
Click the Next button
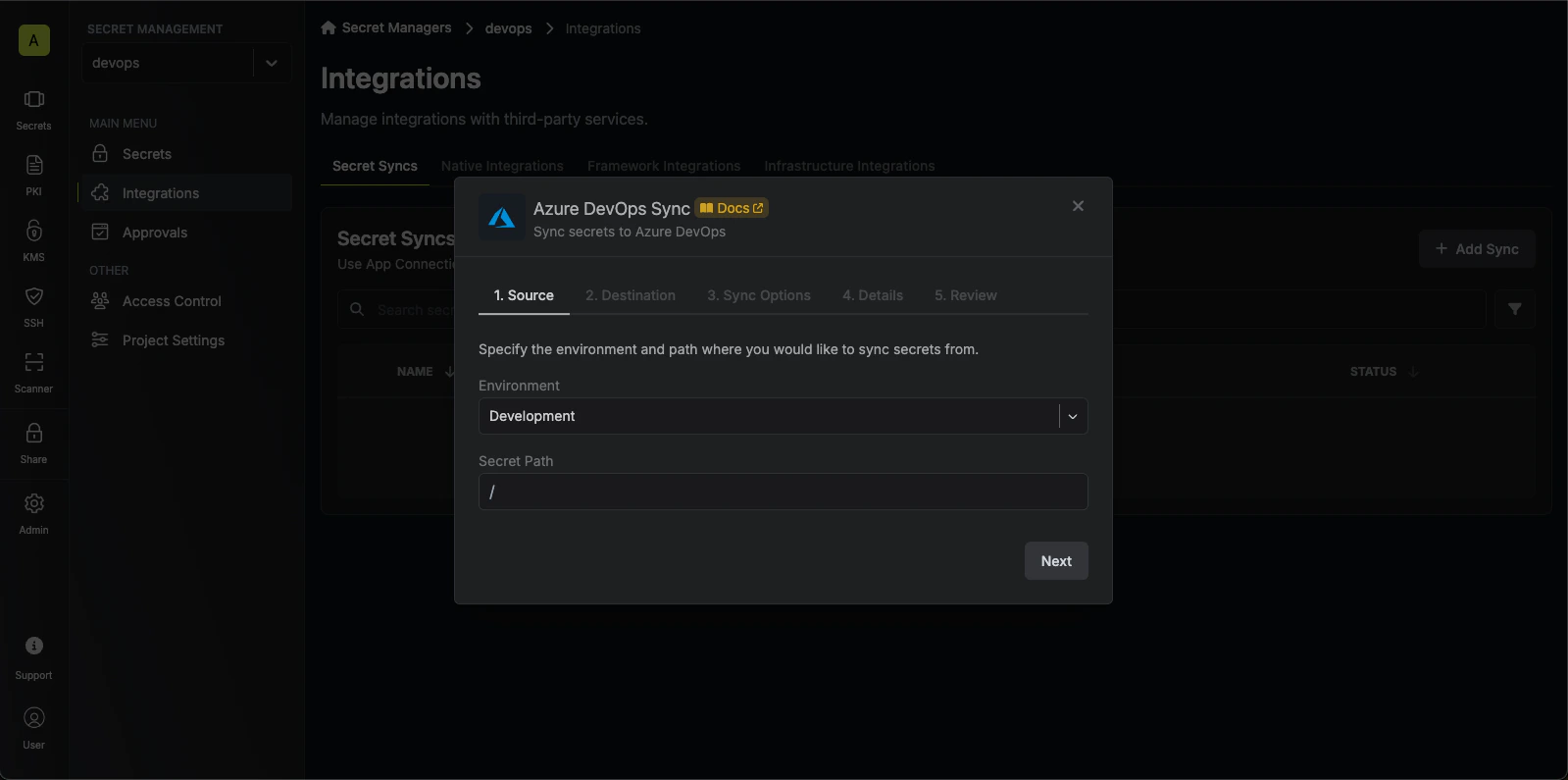pos(1056,561)
